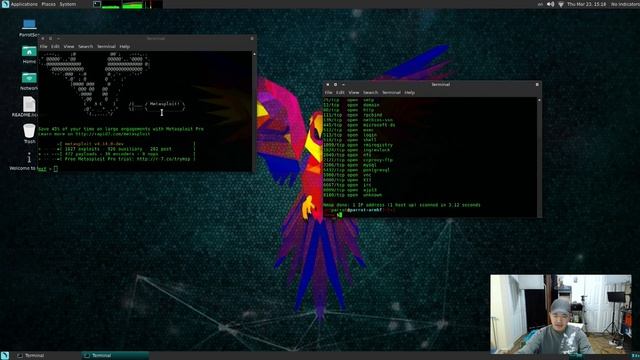Click the show desktop icon at bottom-left panel
The image size is (640, 360).
(4, 356)
